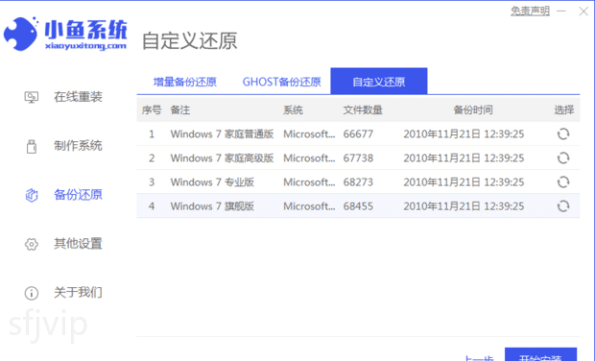The width and height of the screenshot is (595, 361).
Task: Click the 制作系统 USB drive icon
Action: point(31,147)
